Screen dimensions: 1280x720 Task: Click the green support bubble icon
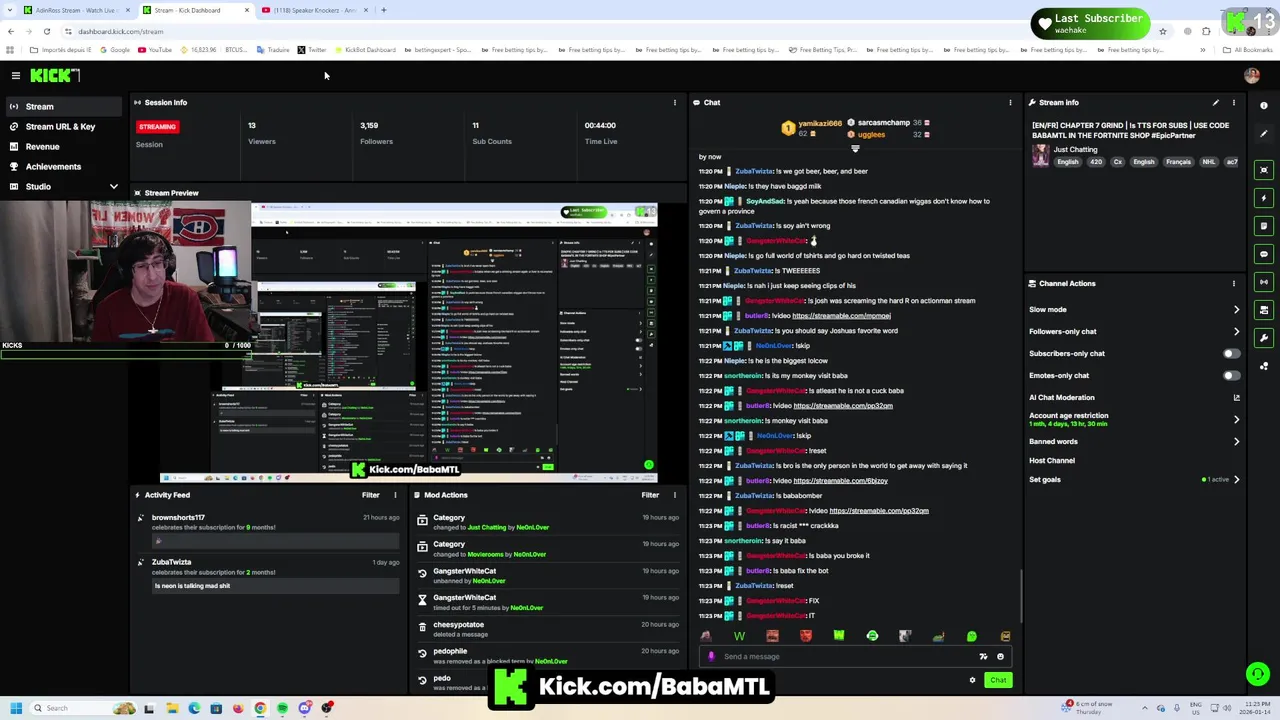pos(1257,674)
